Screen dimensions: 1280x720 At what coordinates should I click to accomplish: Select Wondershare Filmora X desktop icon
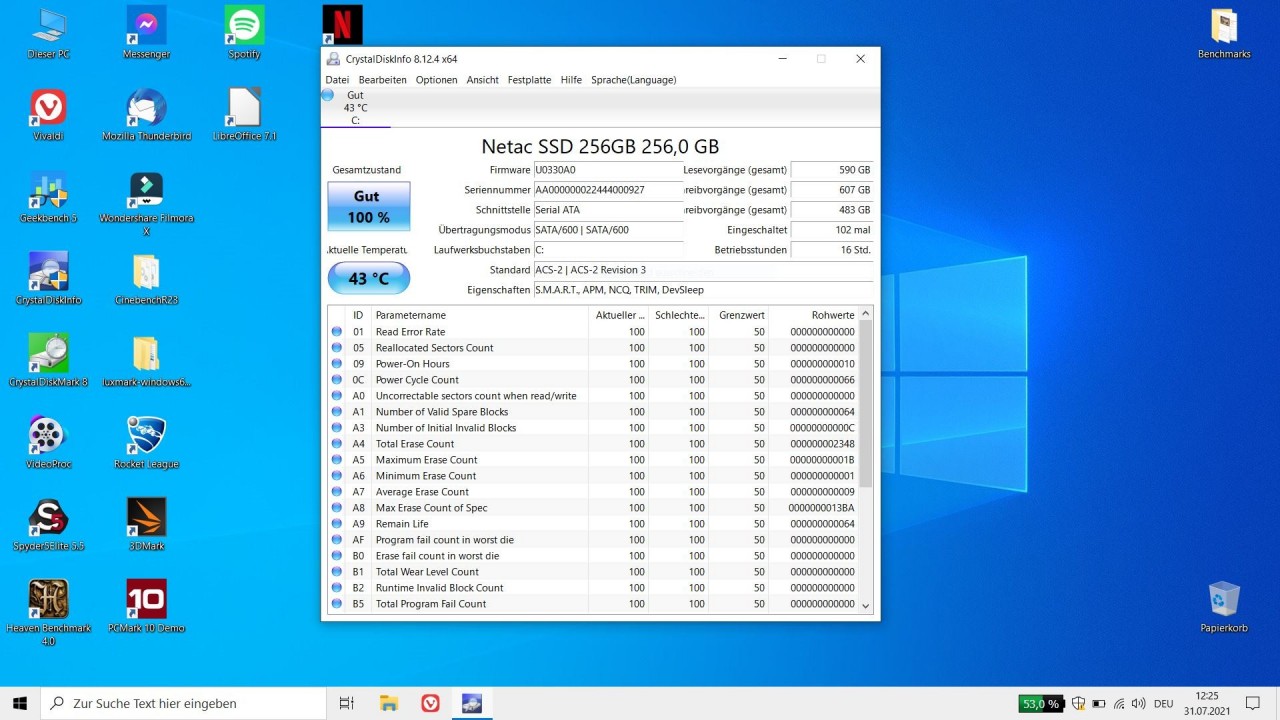click(x=146, y=204)
